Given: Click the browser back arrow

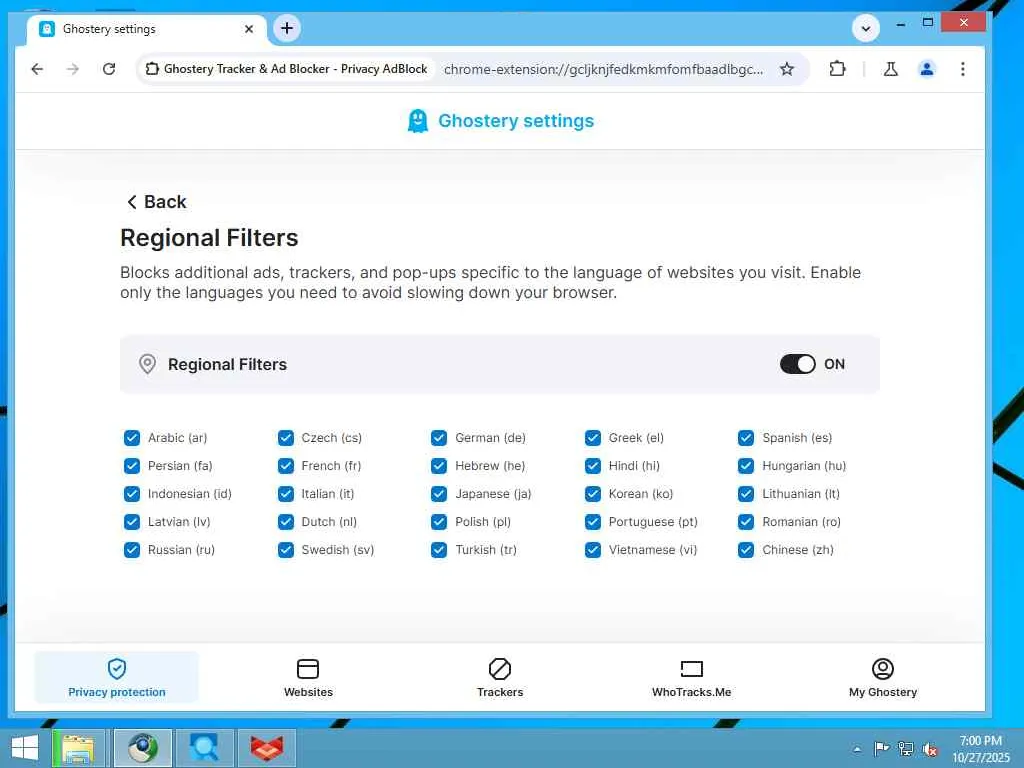Looking at the screenshot, I should click(37, 69).
